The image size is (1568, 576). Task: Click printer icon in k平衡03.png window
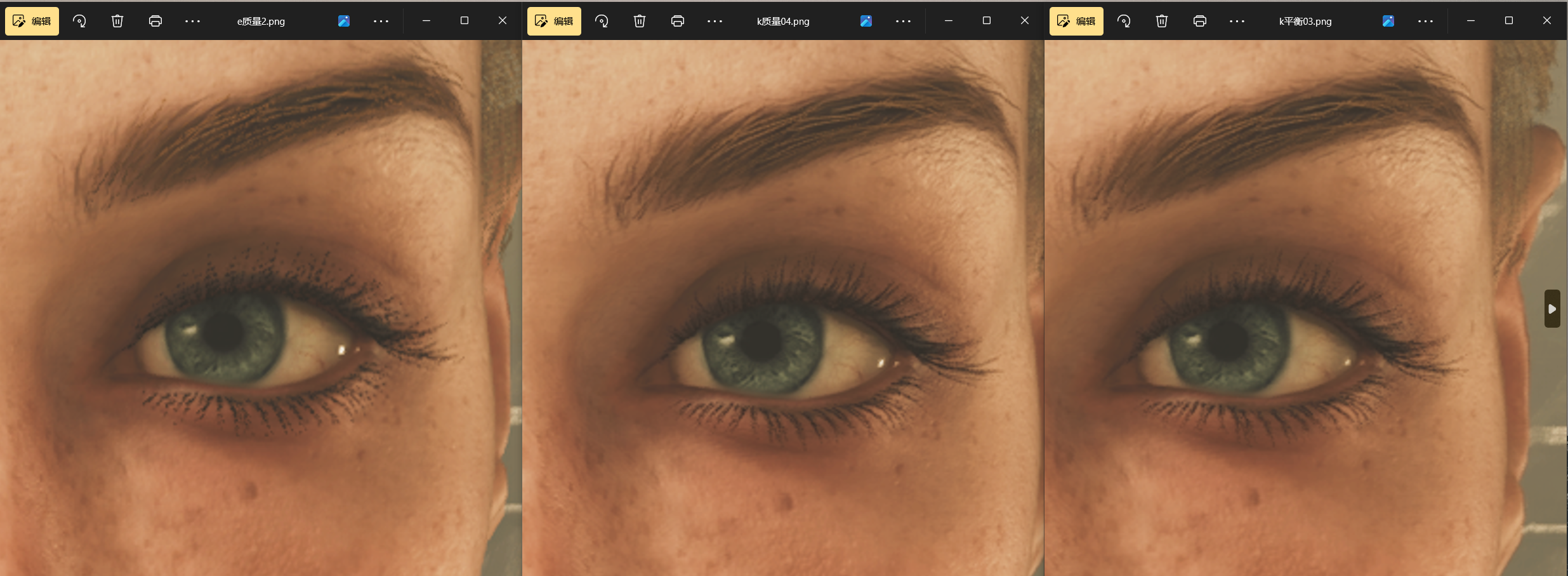(x=1200, y=21)
